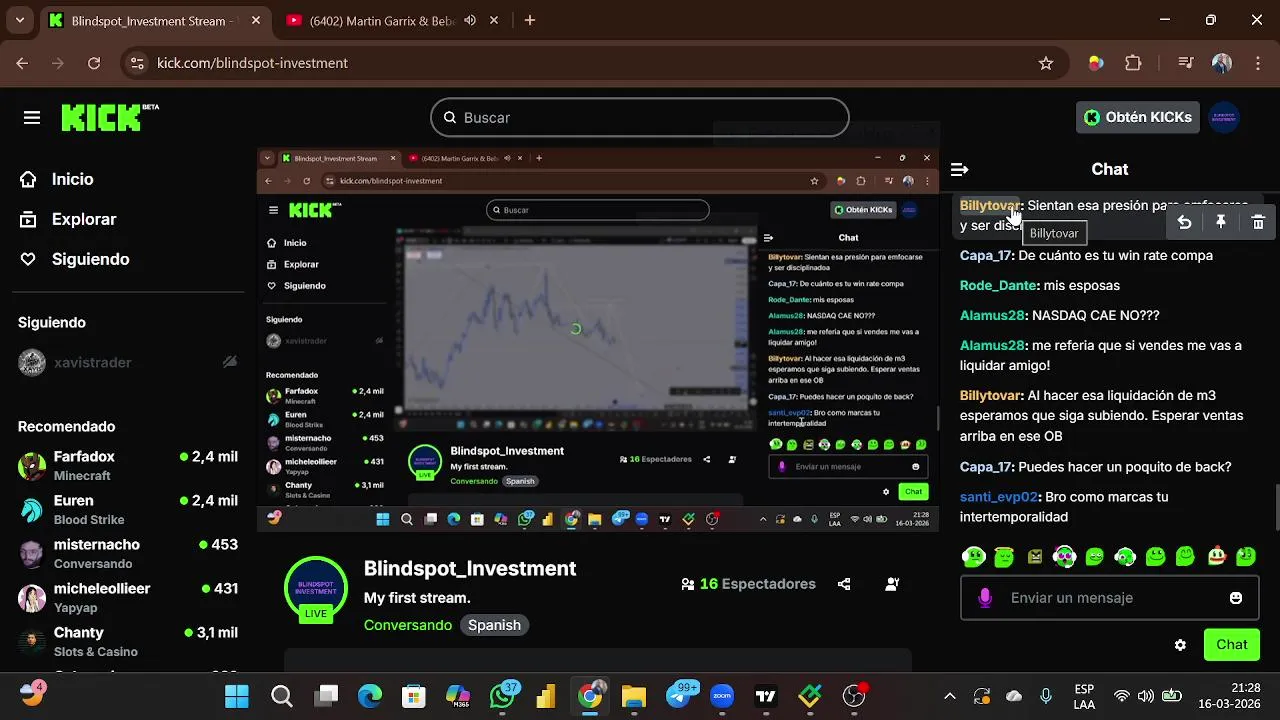Click the Blindspot Investment LIVE avatar
The image size is (1280, 720).
coord(316,588)
